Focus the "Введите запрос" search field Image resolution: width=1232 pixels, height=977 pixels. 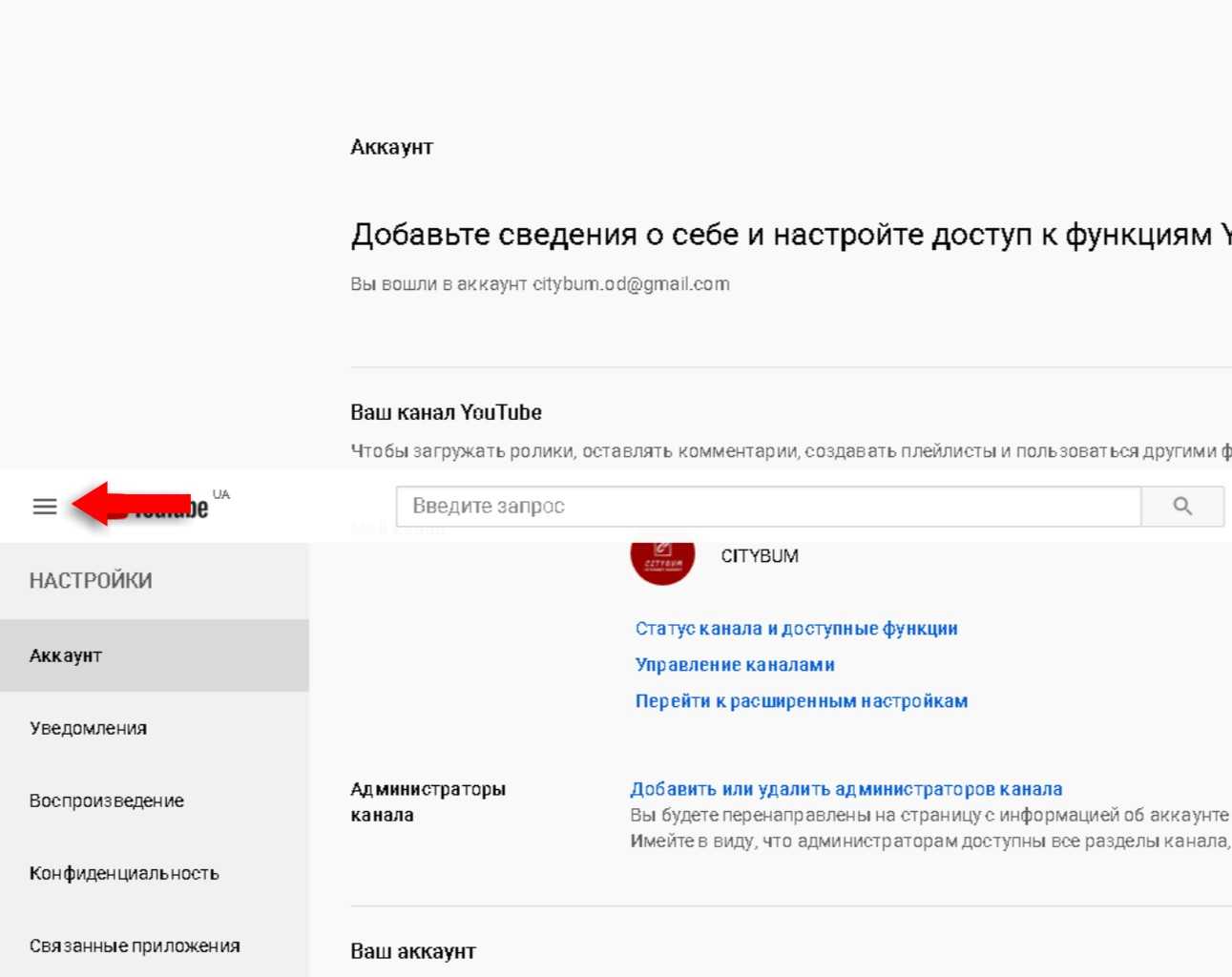pos(768,507)
